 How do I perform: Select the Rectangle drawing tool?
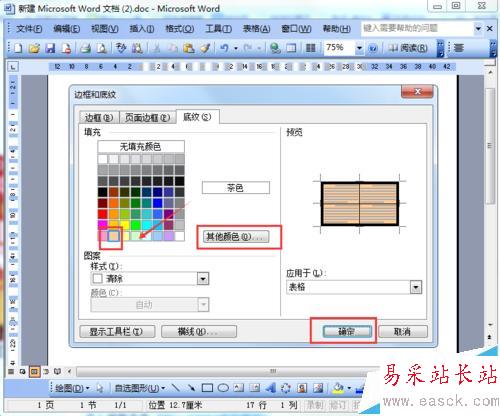(x=207, y=388)
